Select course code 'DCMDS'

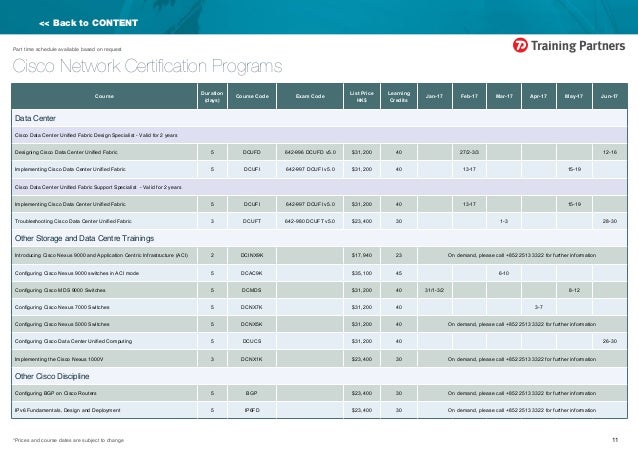point(252,290)
